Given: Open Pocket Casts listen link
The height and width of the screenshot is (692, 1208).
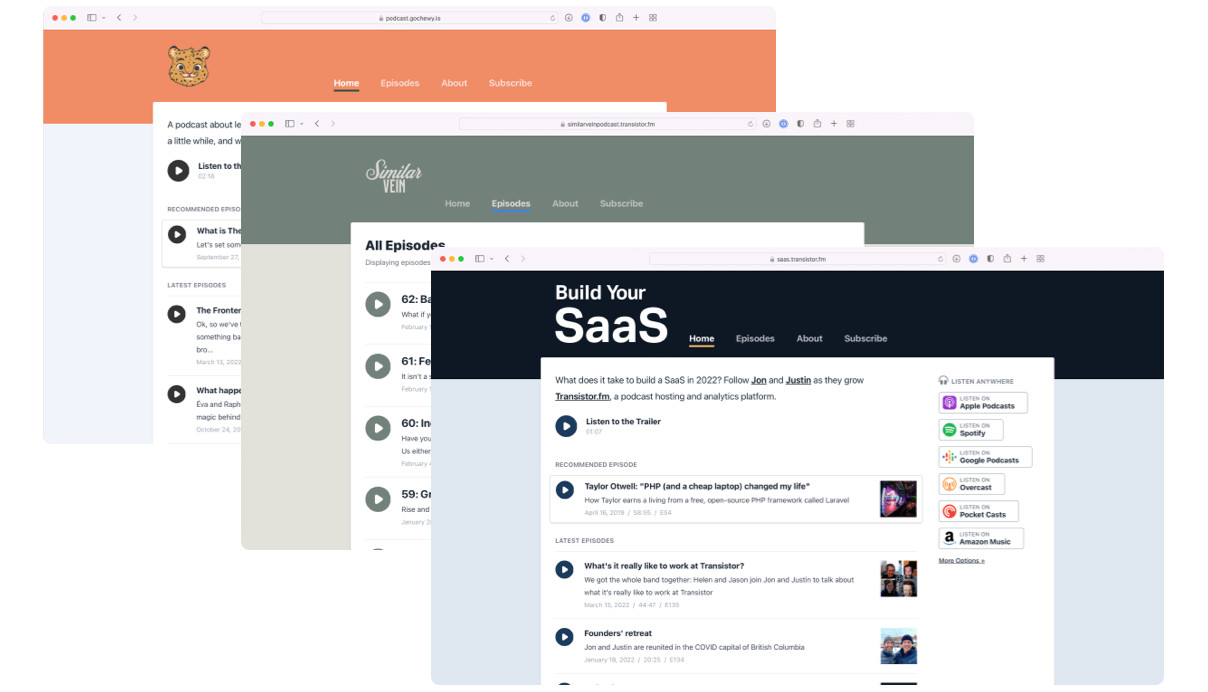Looking at the screenshot, I should [x=978, y=511].
